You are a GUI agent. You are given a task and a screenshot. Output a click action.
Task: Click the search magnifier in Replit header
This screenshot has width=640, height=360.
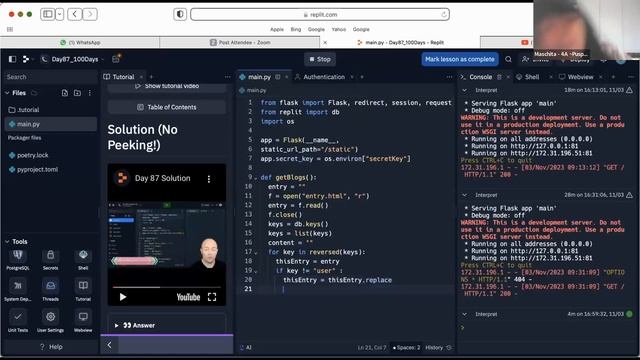click(508, 59)
